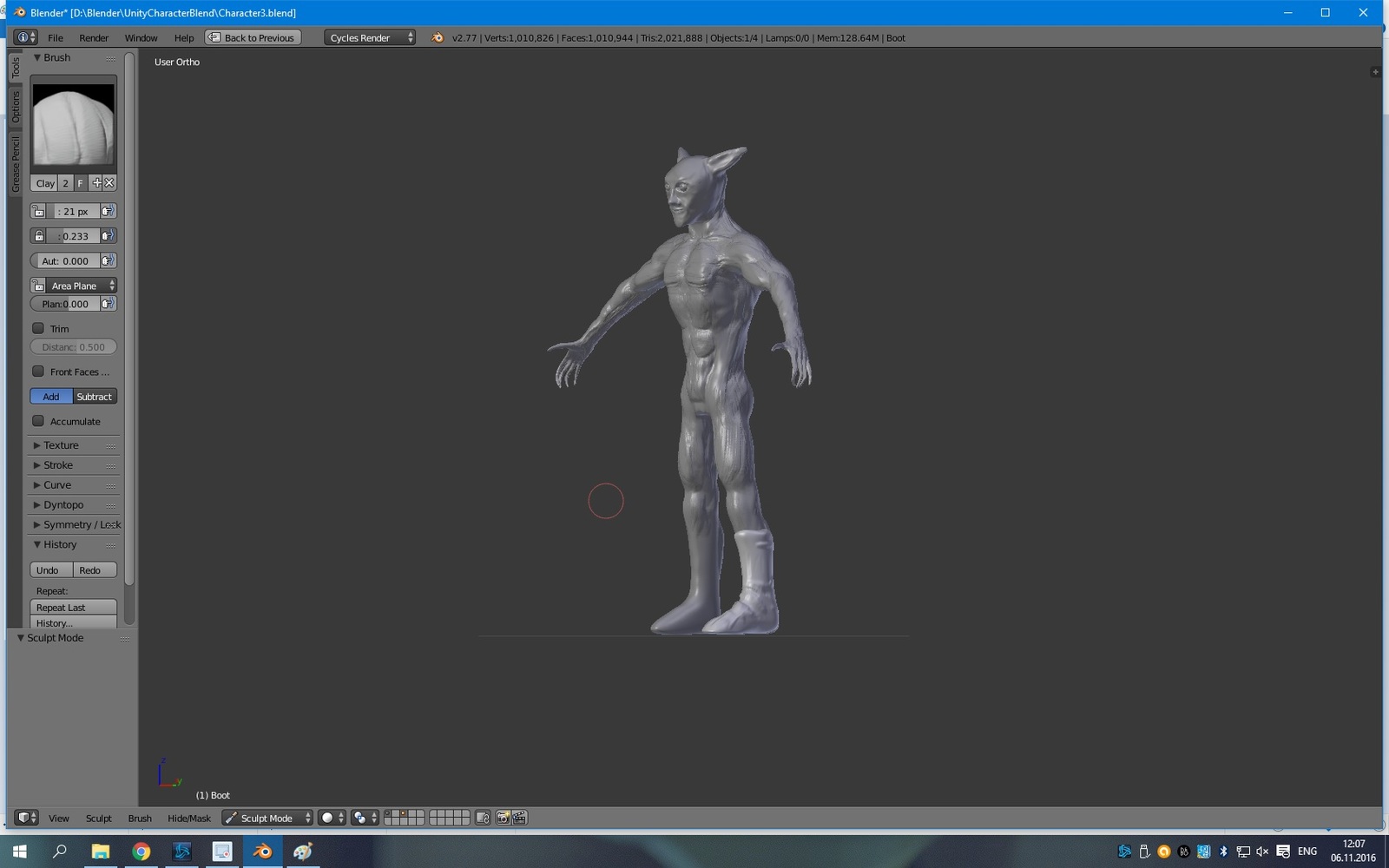Open Windows search from the taskbar
Screen dimensions: 1389x868
click(60, 852)
